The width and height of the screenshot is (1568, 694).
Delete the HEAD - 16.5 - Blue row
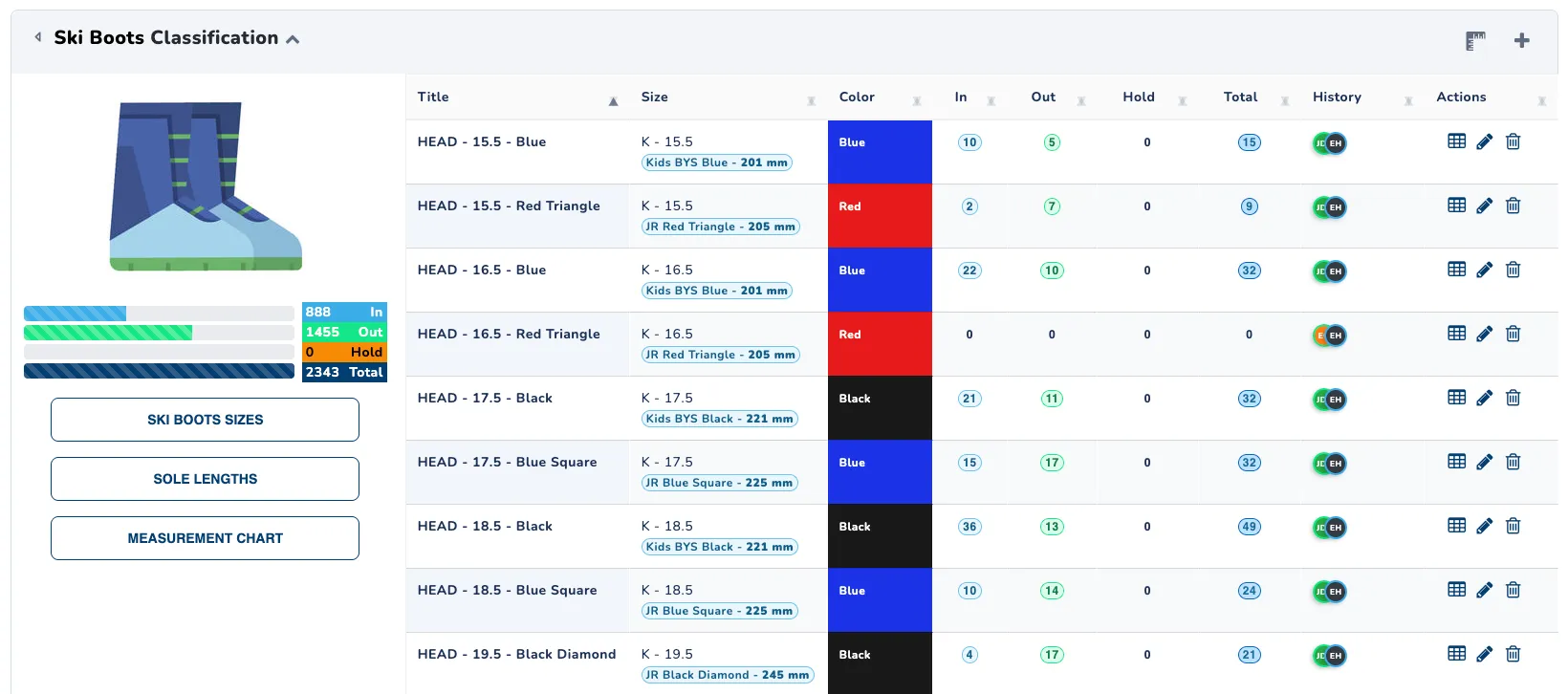1514,270
